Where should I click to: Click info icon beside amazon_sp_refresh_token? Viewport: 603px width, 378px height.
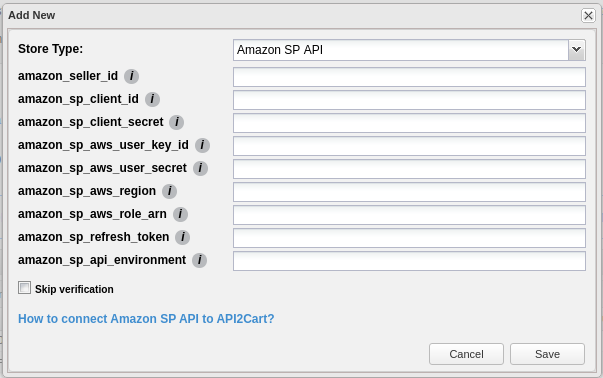(x=183, y=237)
